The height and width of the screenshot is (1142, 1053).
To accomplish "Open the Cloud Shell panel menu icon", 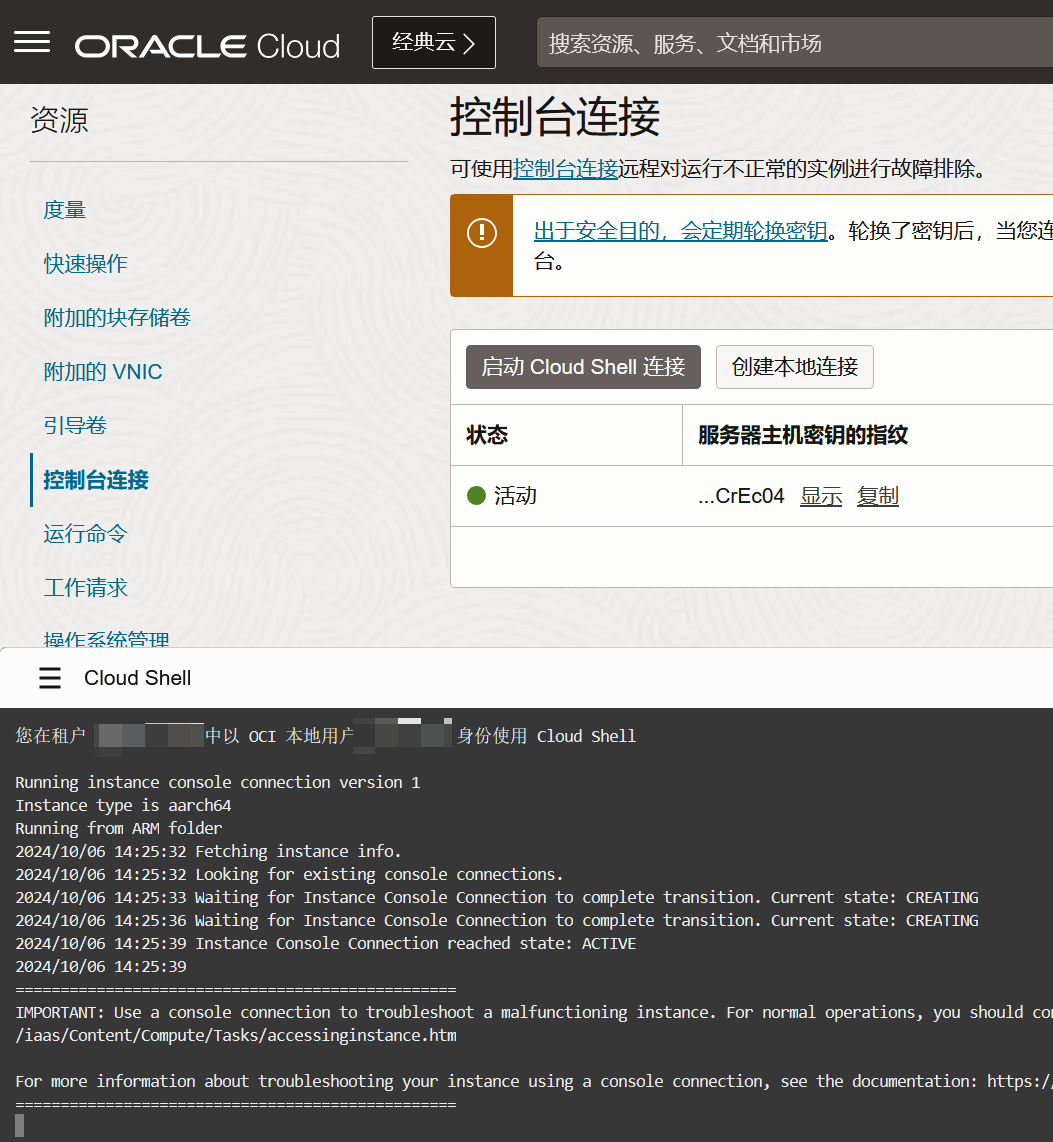I will pyautogui.click(x=50, y=678).
